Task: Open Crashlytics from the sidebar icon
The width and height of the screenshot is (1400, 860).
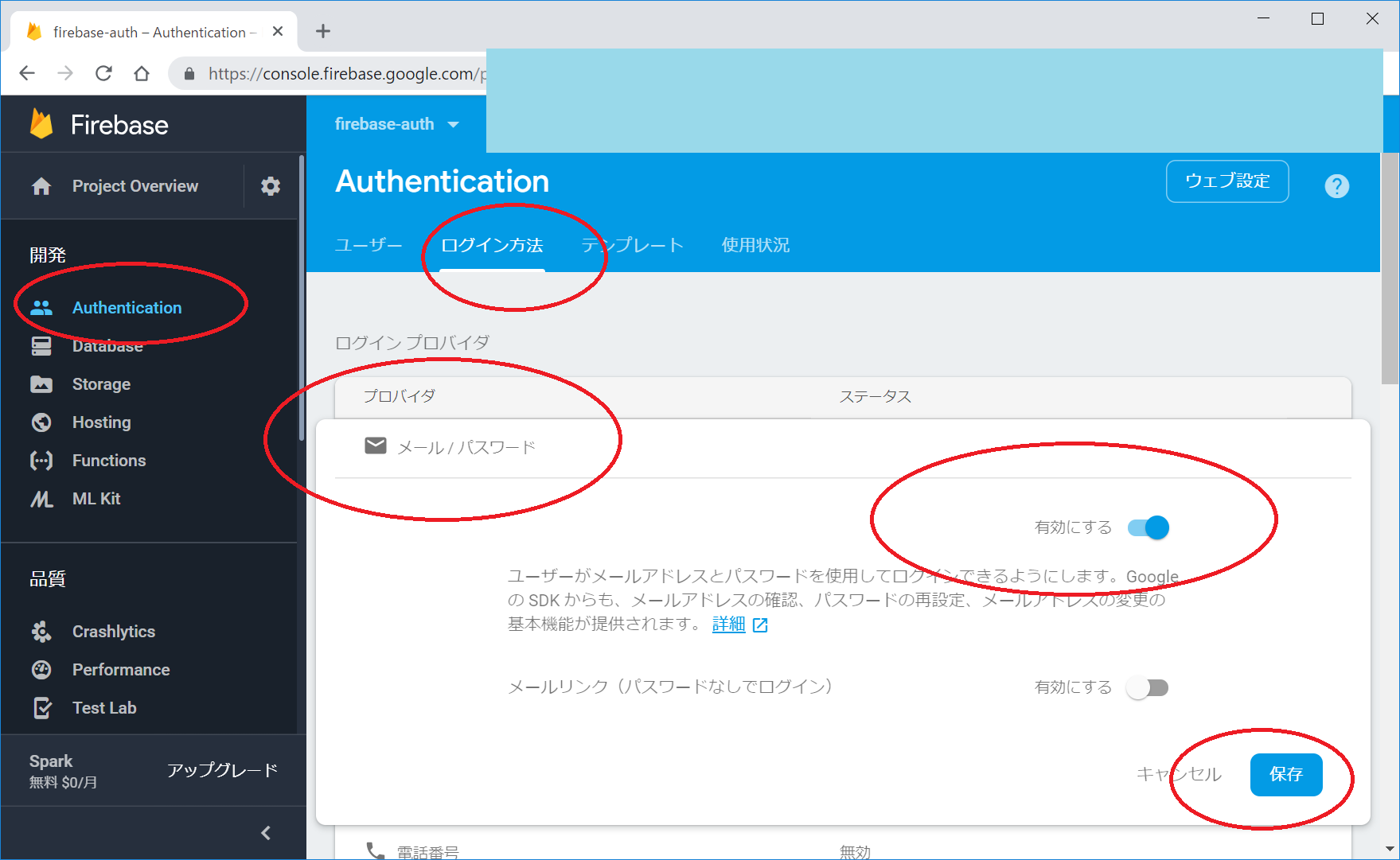Action: pos(41,632)
